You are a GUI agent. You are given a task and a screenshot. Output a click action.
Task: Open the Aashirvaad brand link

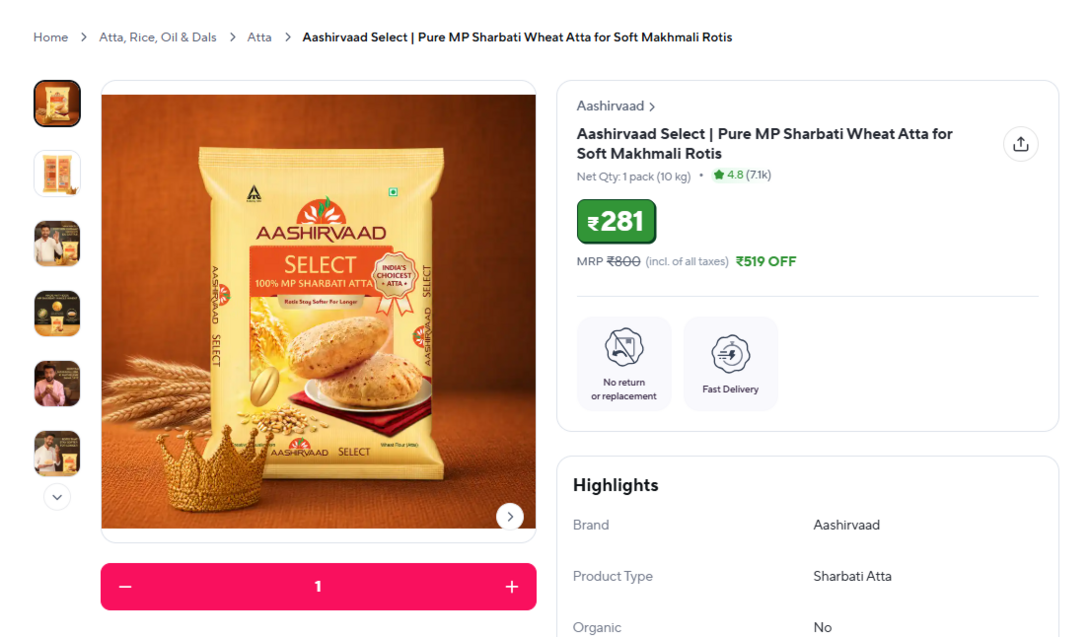pyautogui.click(x=615, y=106)
